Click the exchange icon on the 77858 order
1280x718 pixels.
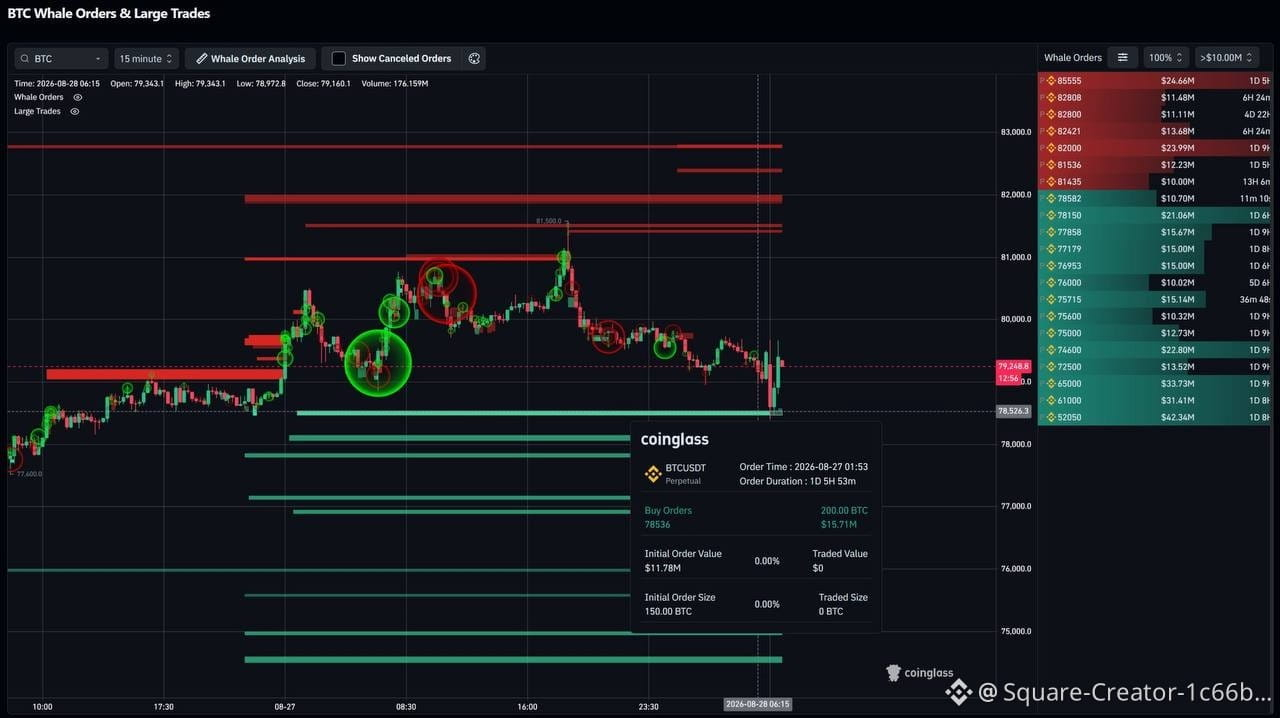(1051, 232)
